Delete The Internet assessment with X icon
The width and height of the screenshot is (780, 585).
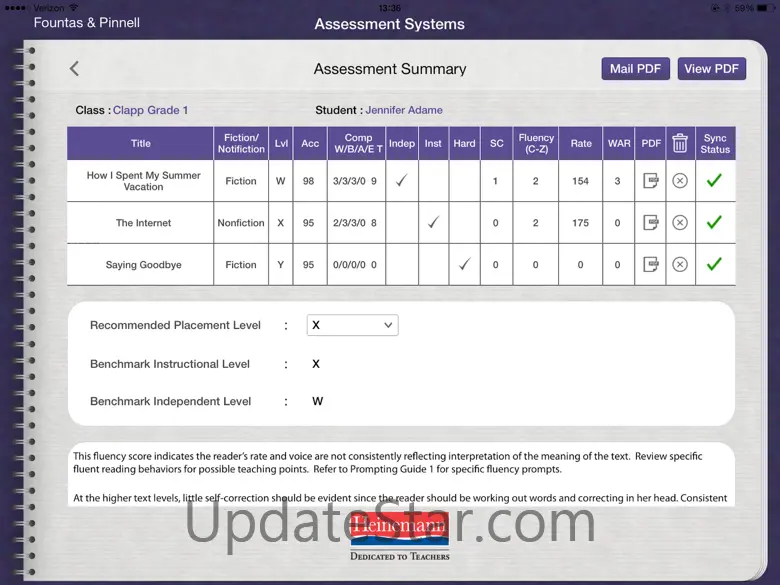tap(680, 222)
